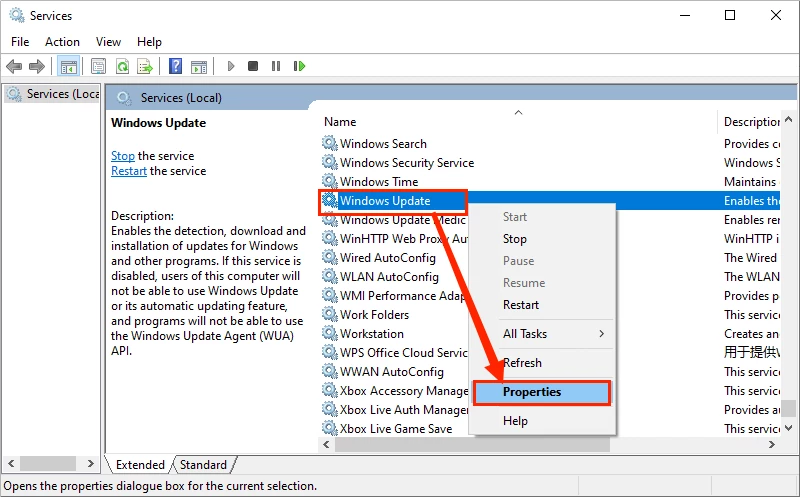Viewport: 800px width, 497px height.
Task: Switch to the Standard tab
Action: (203, 465)
